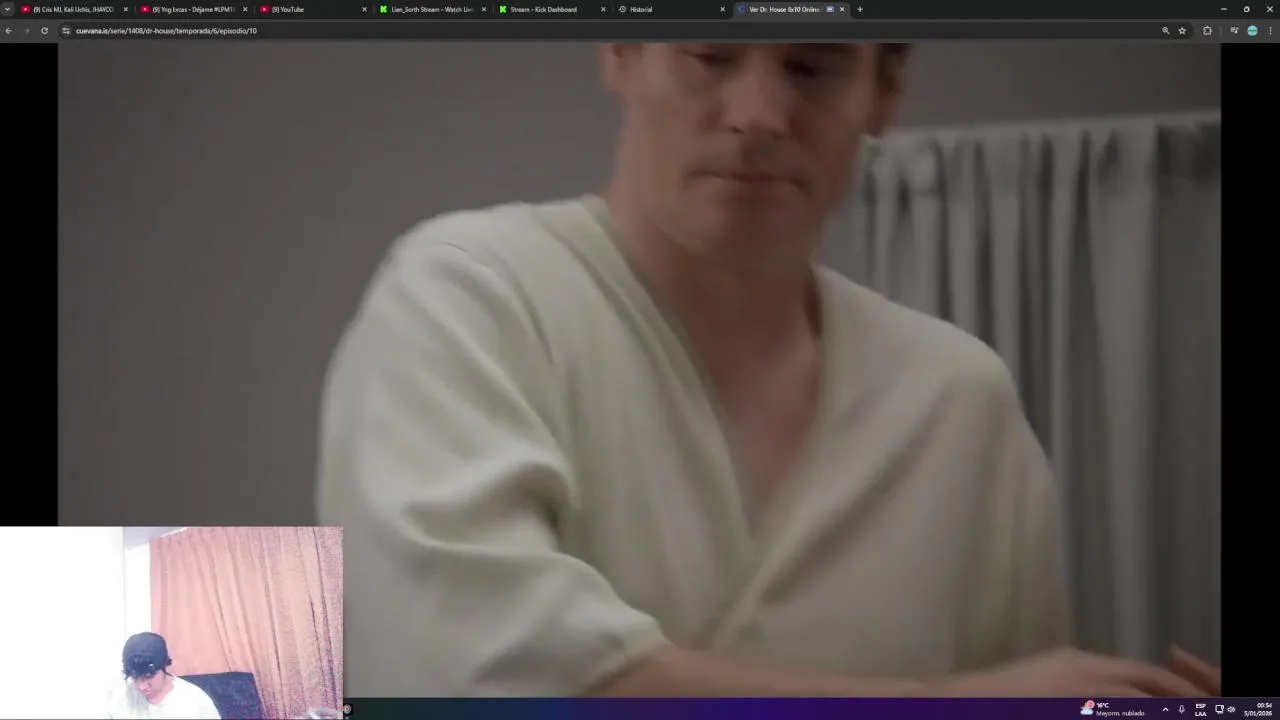This screenshot has width=1280, height=720.
Task: Open the green Chrome profile avatar
Action: (x=1252, y=31)
